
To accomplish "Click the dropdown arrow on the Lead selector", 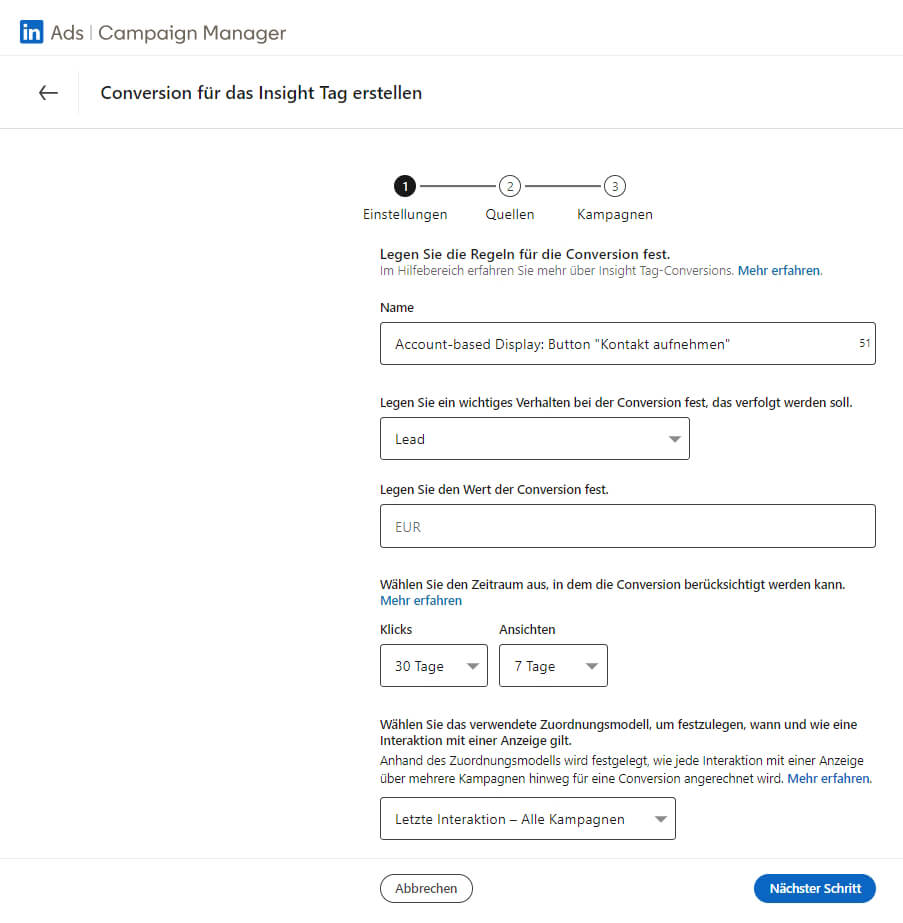I will [x=673, y=438].
